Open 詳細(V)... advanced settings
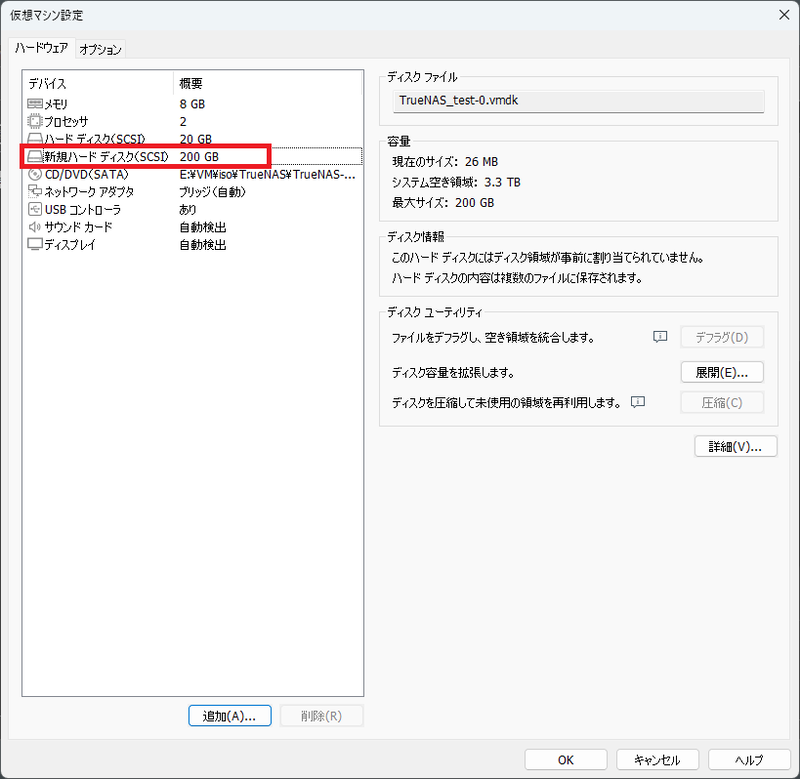This screenshot has height=779, width=800. pos(735,446)
